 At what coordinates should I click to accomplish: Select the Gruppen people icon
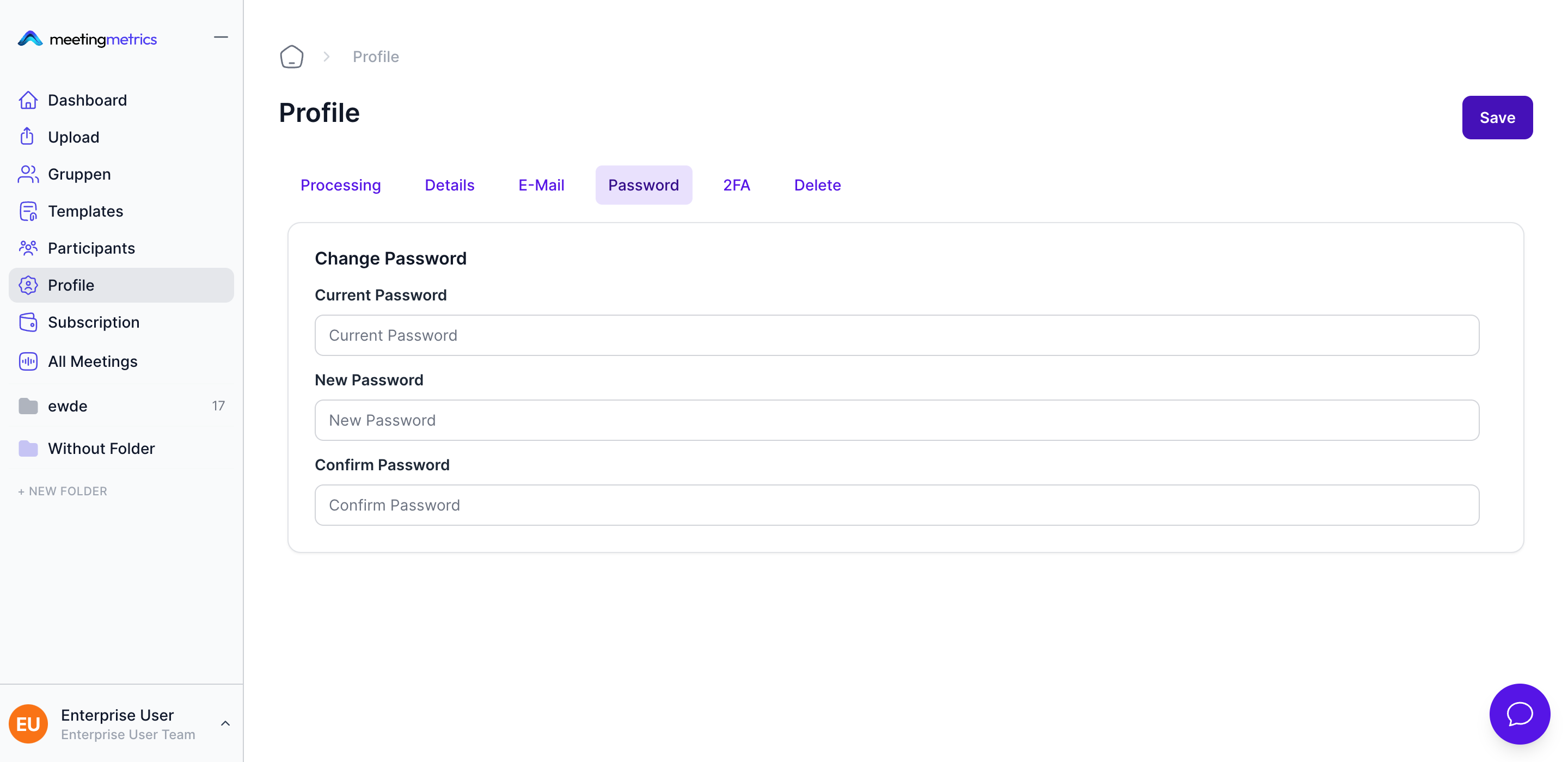(x=28, y=174)
